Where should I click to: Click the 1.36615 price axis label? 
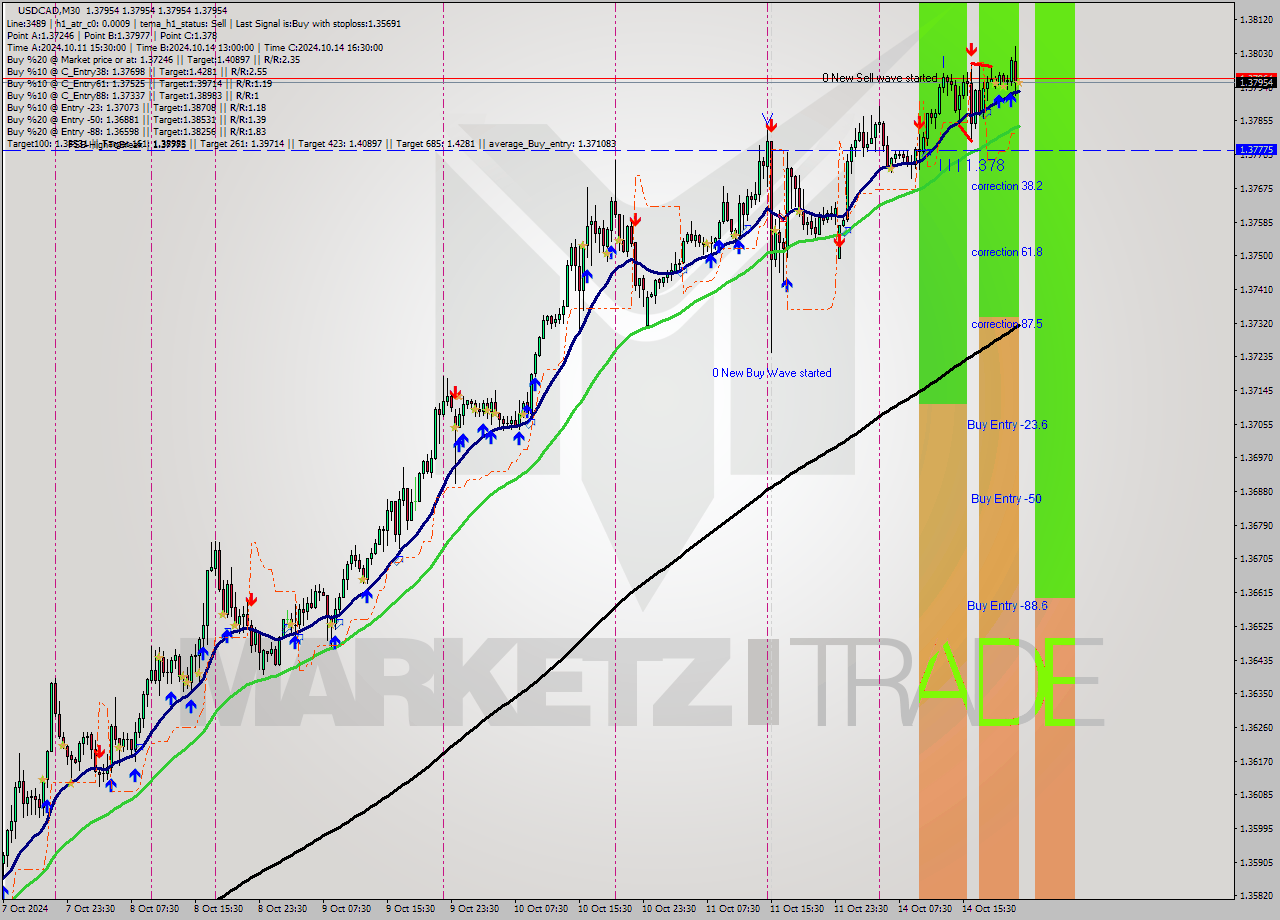point(1256,592)
